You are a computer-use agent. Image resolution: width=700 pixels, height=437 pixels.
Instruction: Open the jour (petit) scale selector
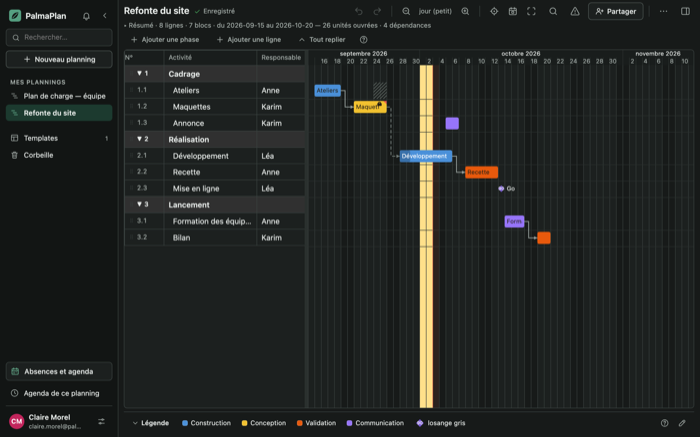tap(435, 11)
